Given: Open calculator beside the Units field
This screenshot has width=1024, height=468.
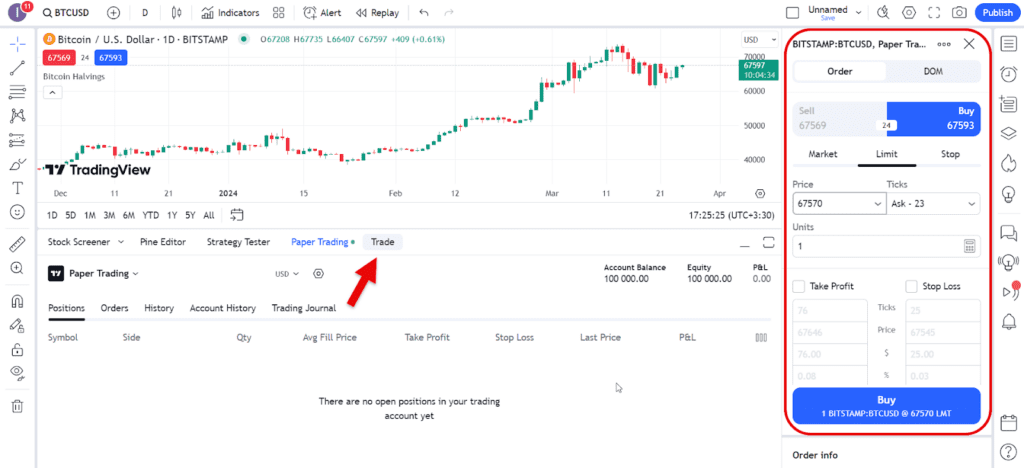Looking at the screenshot, I should click(969, 246).
